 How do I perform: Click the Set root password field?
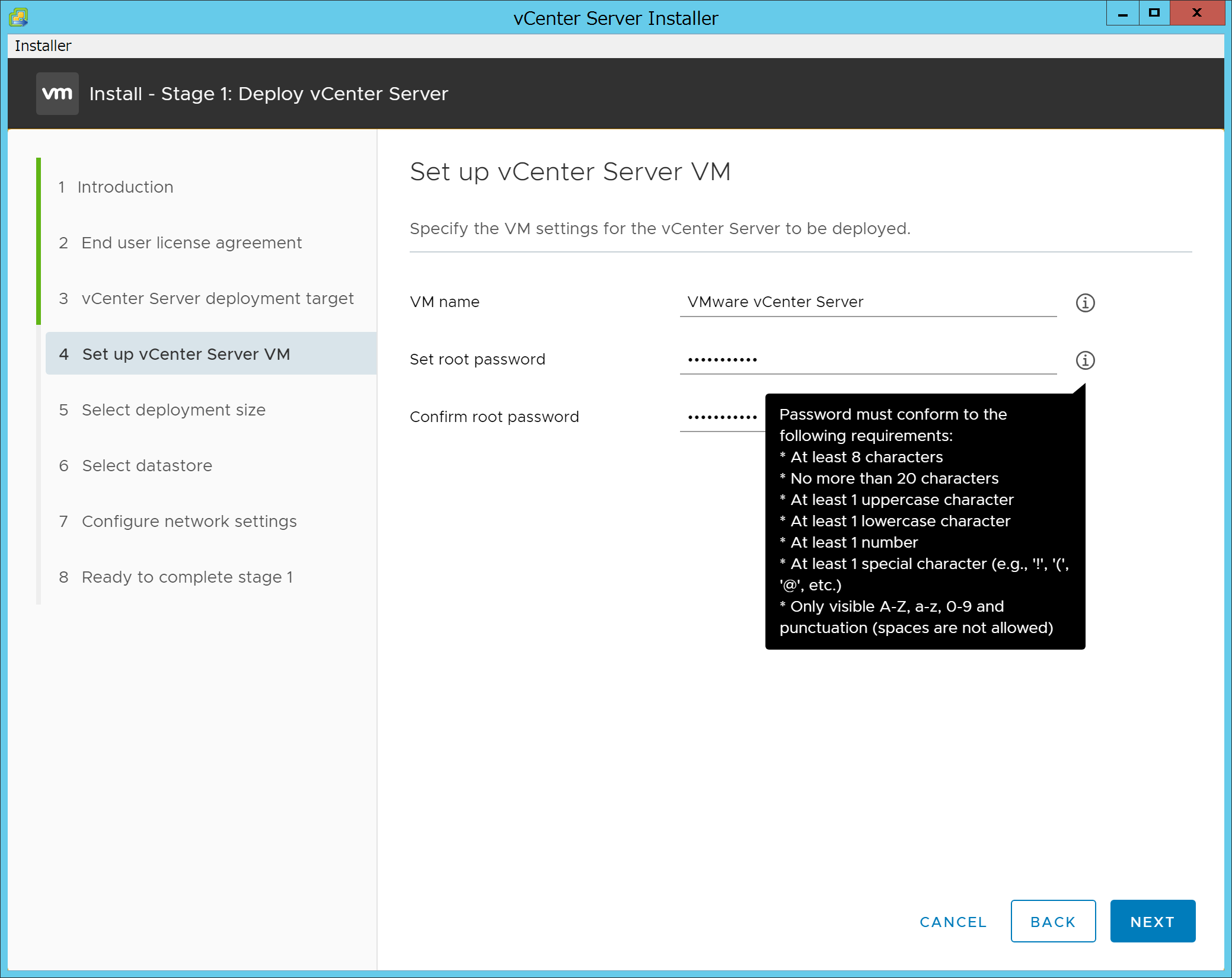pos(868,360)
